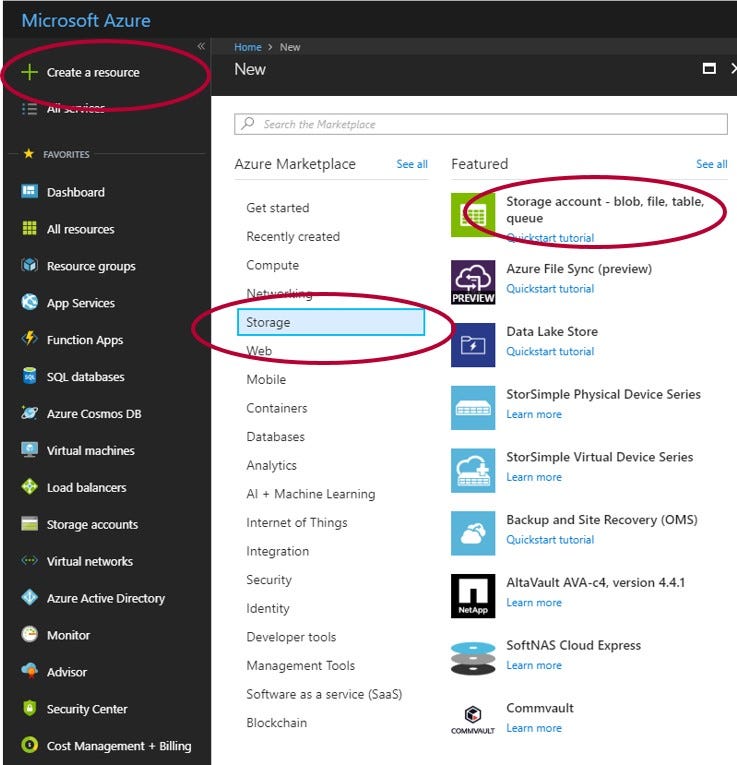Select Compute category
The width and height of the screenshot is (737, 765).
click(272, 265)
